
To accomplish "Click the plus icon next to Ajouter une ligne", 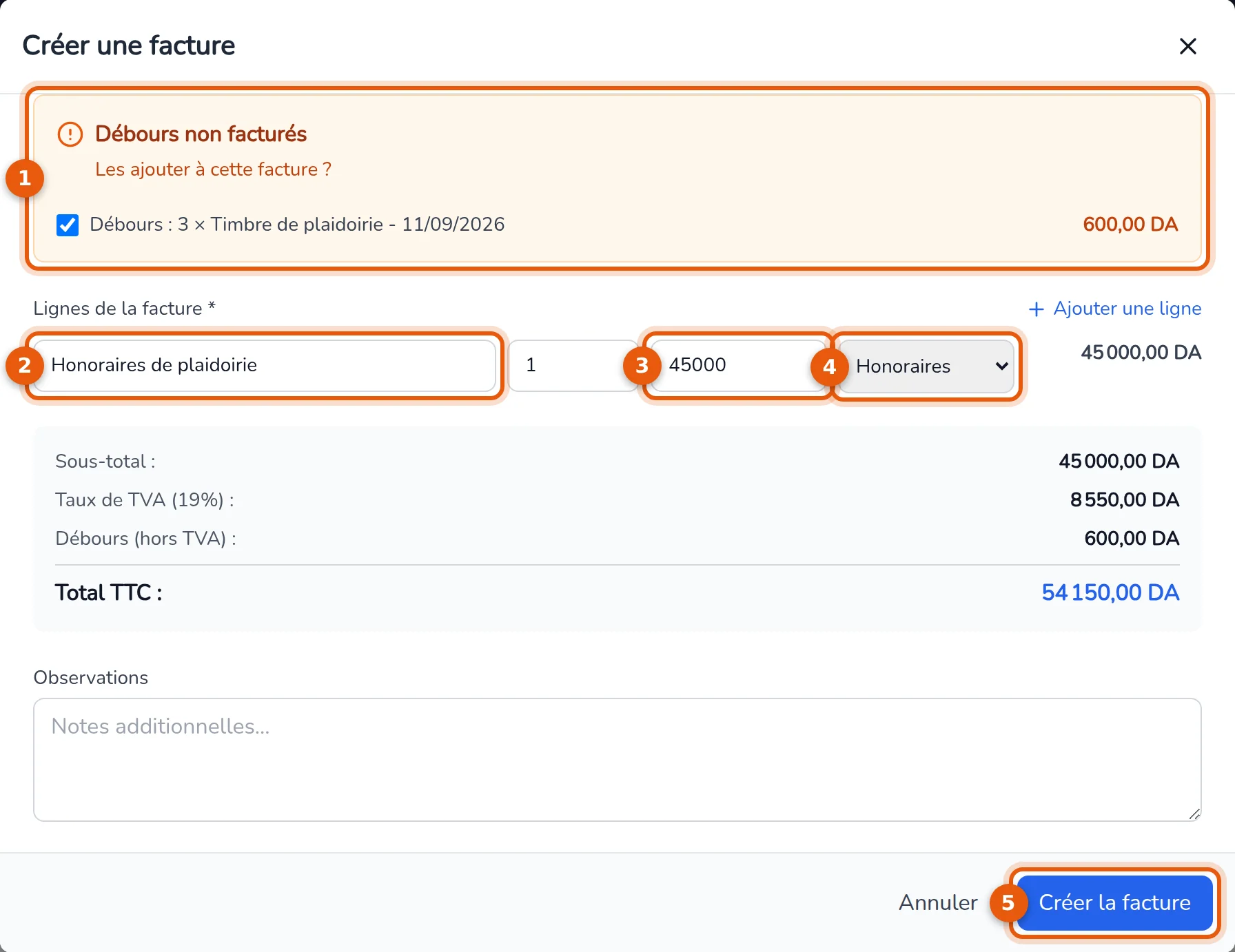I will [x=1036, y=309].
